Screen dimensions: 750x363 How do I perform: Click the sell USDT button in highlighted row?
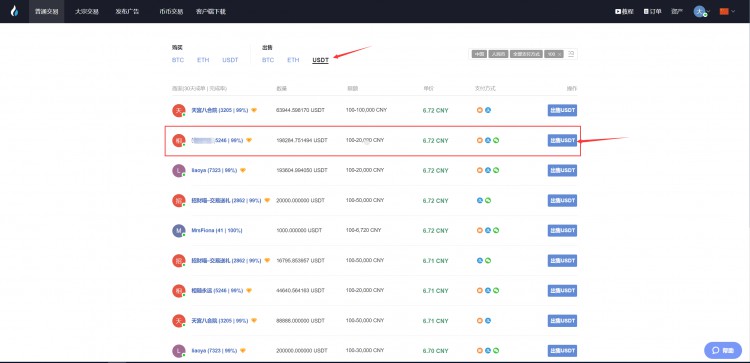click(x=562, y=141)
